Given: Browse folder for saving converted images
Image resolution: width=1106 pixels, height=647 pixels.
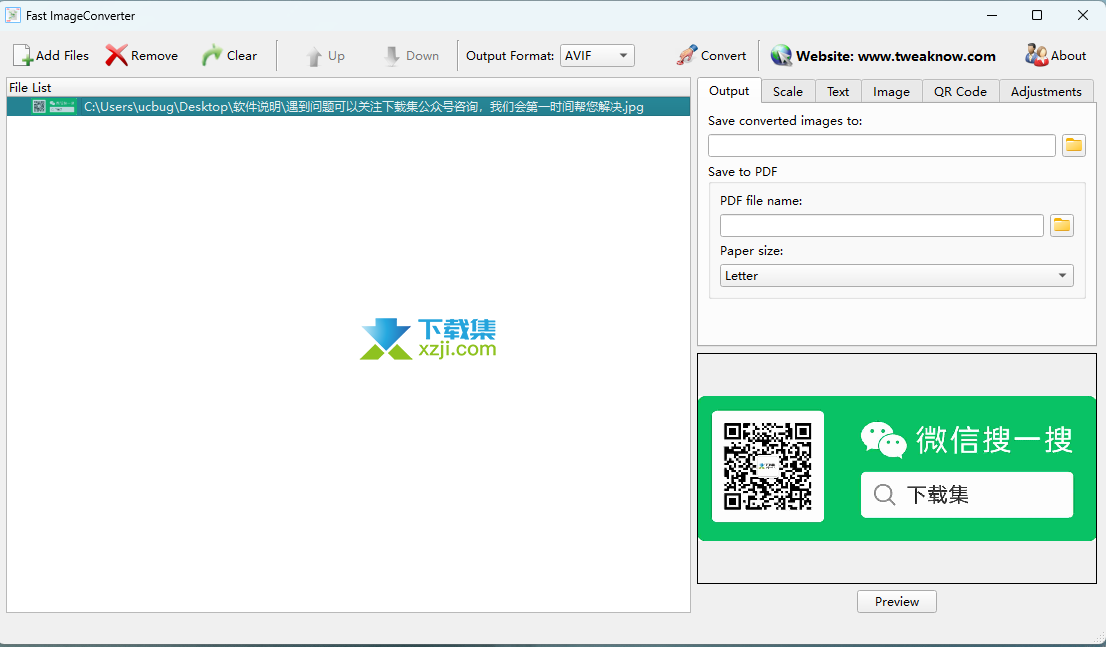Looking at the screenshot, I should [1074, 145].
